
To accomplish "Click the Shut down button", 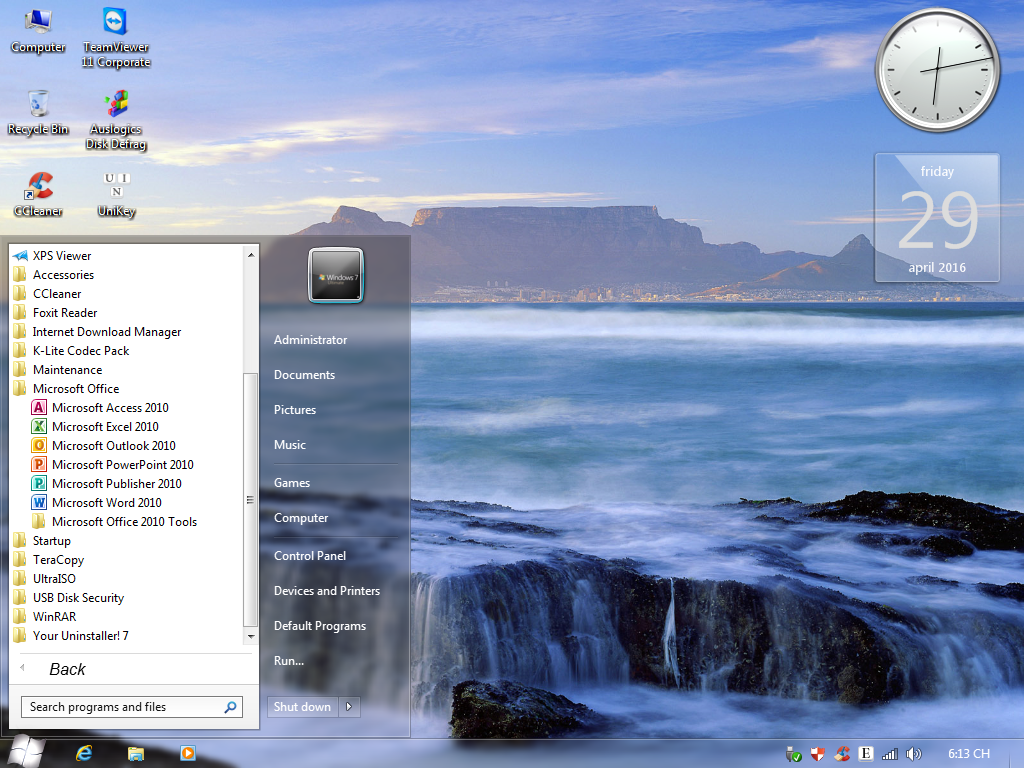I will click(302, 707).
